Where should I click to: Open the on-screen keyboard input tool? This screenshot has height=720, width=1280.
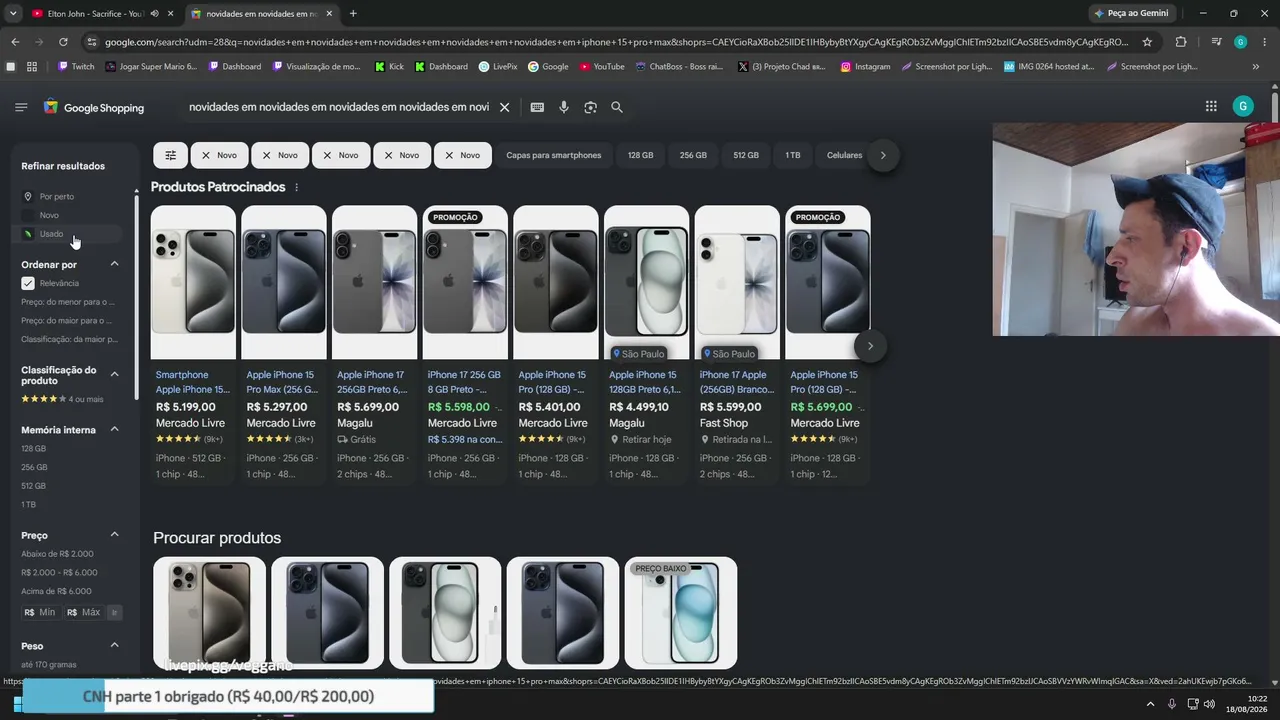537,107
